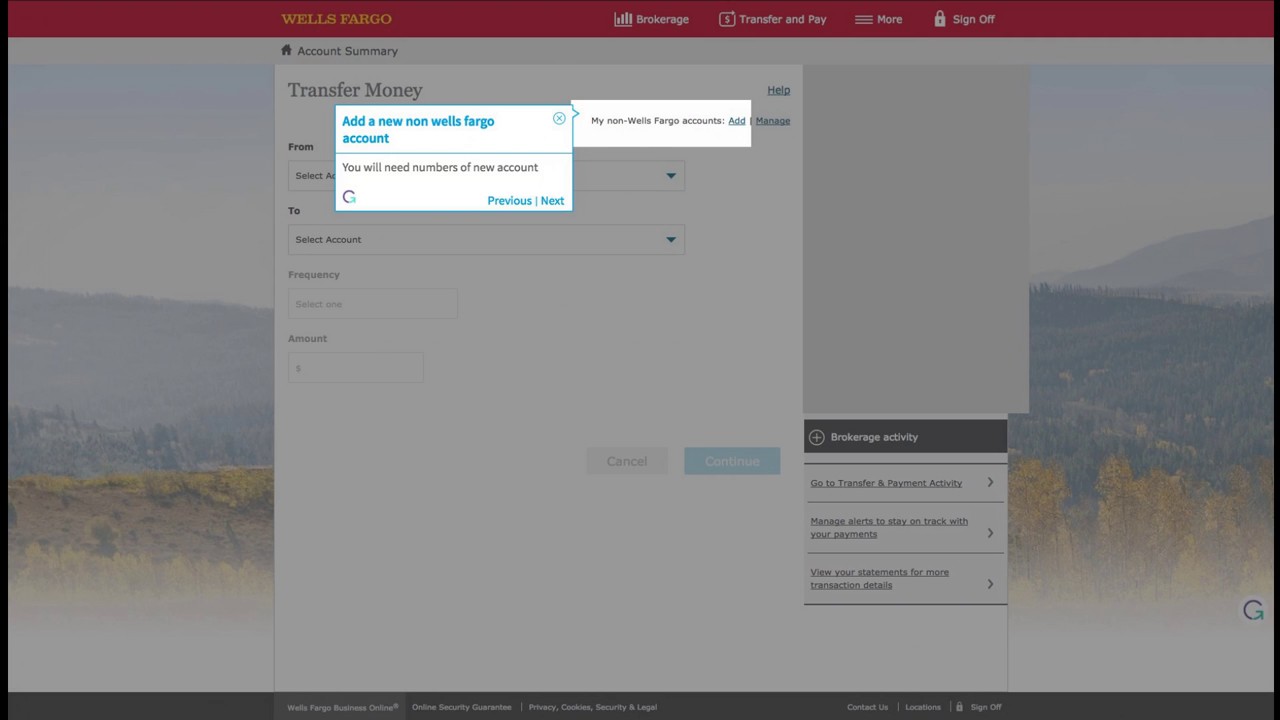Screen dimensions: 1280x720
Task: Open Online Security Guarantee footer link
Action: 461,707
